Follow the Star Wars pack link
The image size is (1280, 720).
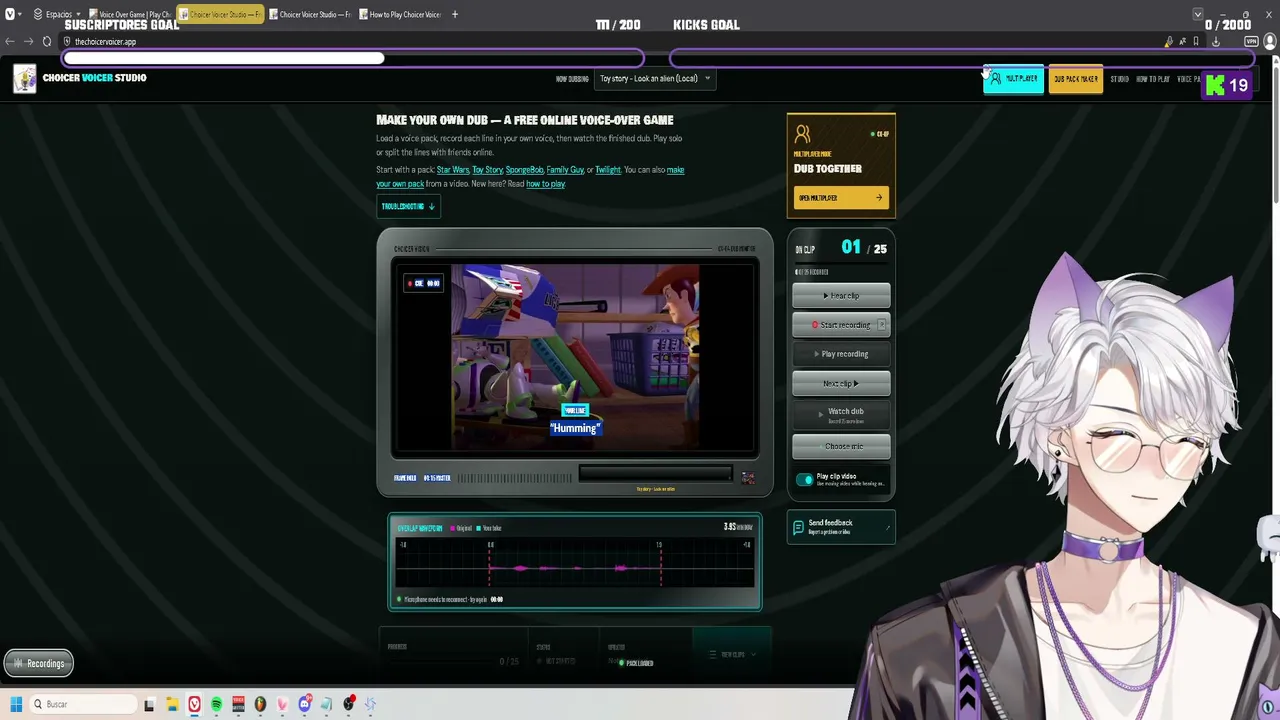pos(453,170)
